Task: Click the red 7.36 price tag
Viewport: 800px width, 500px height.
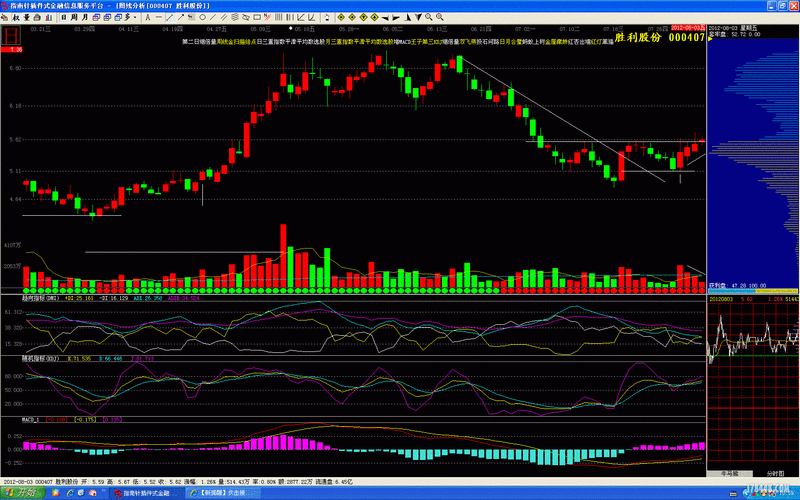Action: tap(11, 49)
